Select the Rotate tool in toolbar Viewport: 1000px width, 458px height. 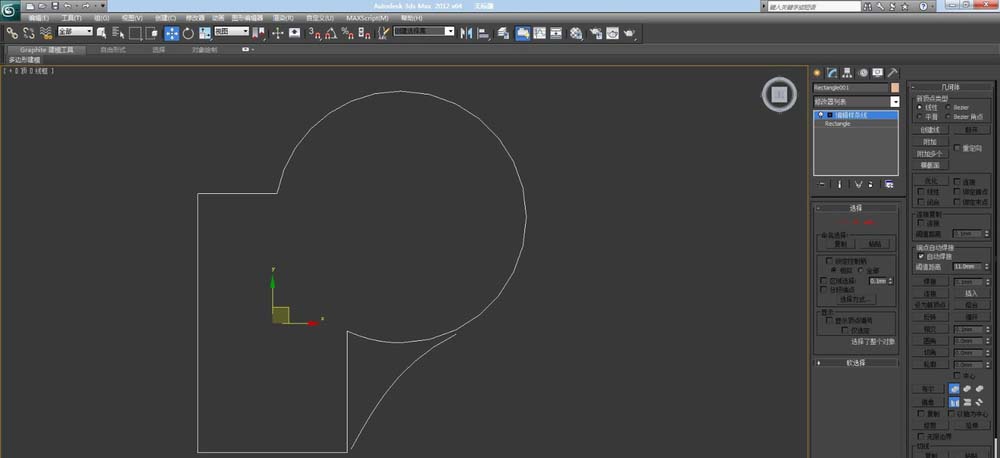pos(188,33)
